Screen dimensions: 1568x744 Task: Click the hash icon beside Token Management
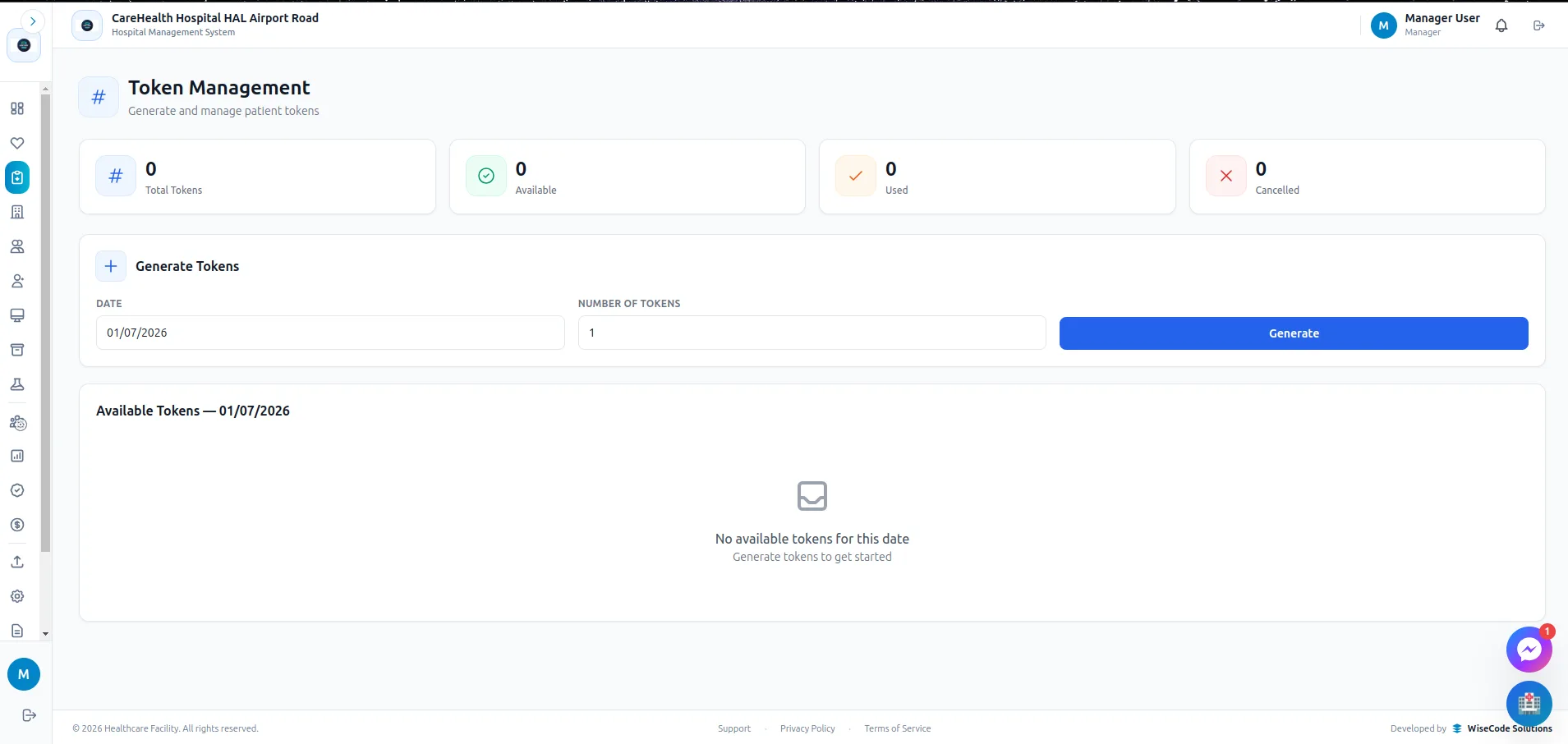99,97
